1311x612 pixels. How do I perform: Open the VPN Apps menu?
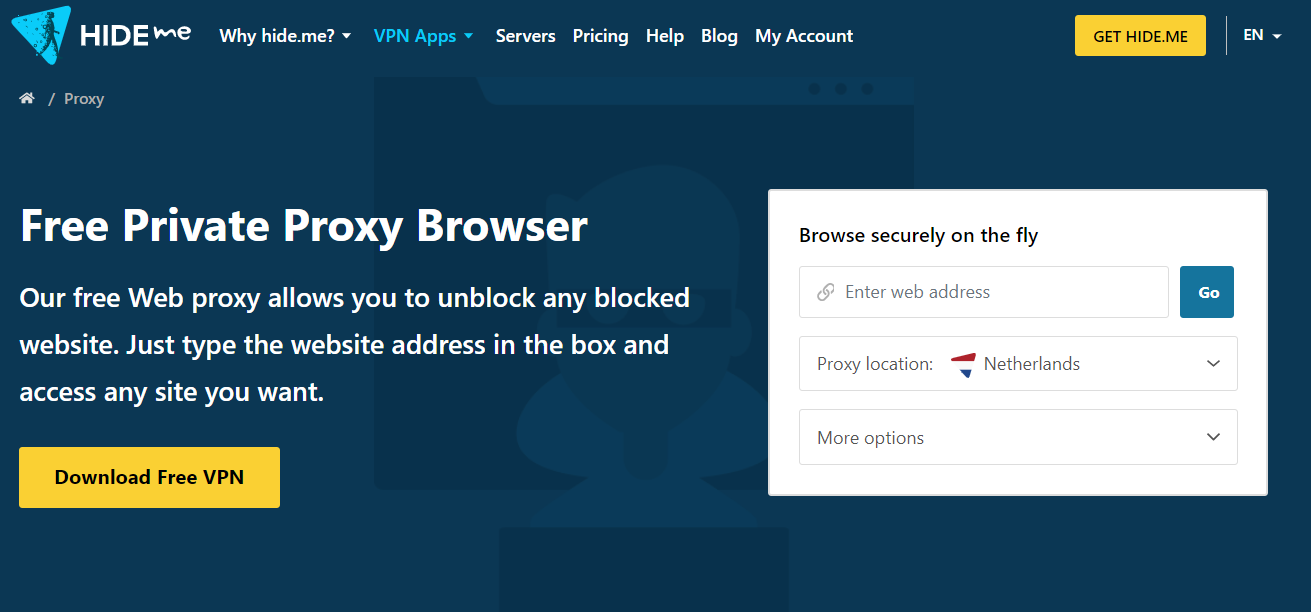click(x=423, y=36)
